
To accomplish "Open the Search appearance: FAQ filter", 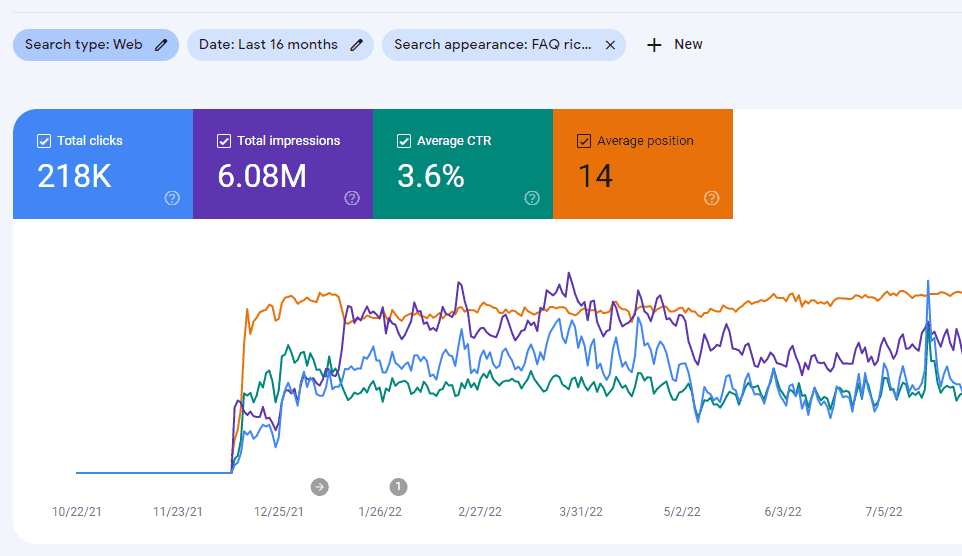I will [492, 45].
